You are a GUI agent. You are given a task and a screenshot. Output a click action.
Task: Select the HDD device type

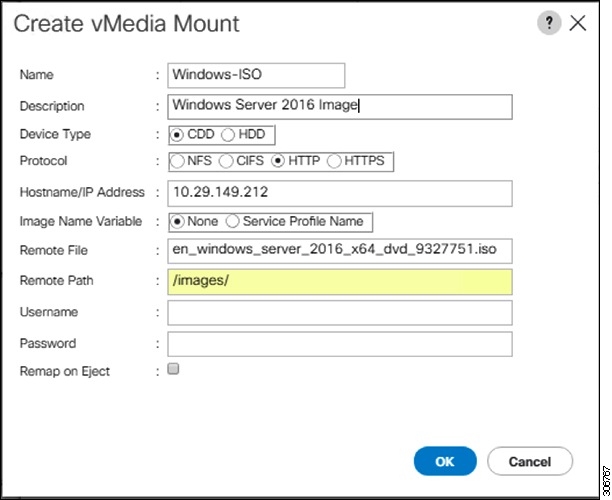coord(228,134)
